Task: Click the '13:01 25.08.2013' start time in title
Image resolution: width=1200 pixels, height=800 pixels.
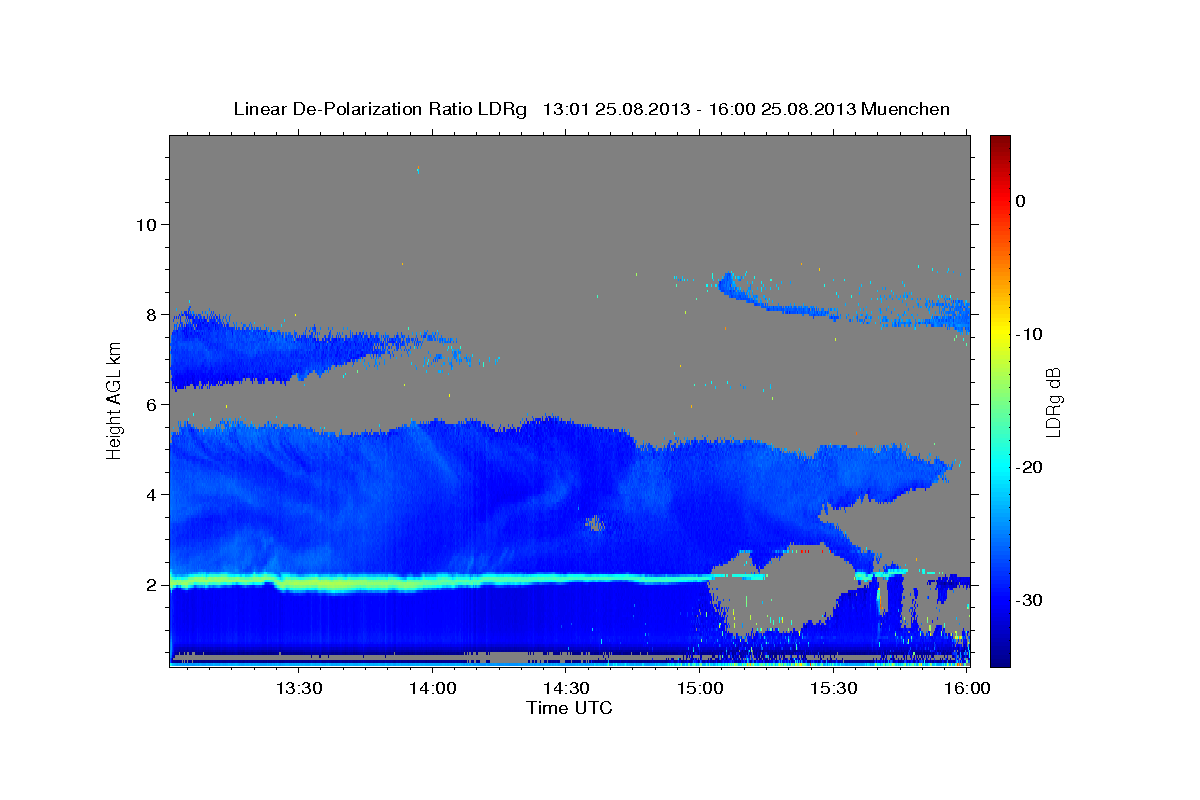Action: [x=615, y=109]
